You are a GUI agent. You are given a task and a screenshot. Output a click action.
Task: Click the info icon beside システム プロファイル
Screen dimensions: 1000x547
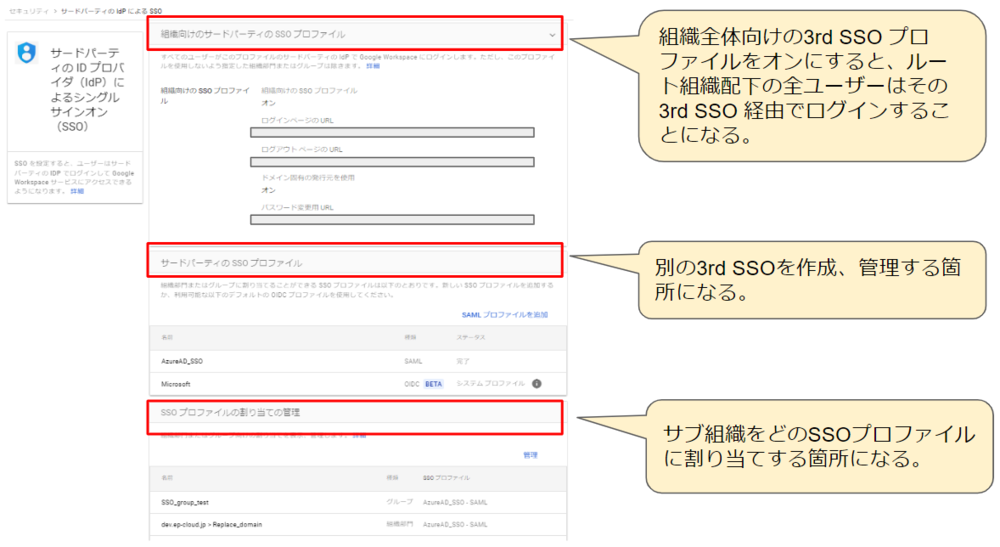click(x=536, y=384)
